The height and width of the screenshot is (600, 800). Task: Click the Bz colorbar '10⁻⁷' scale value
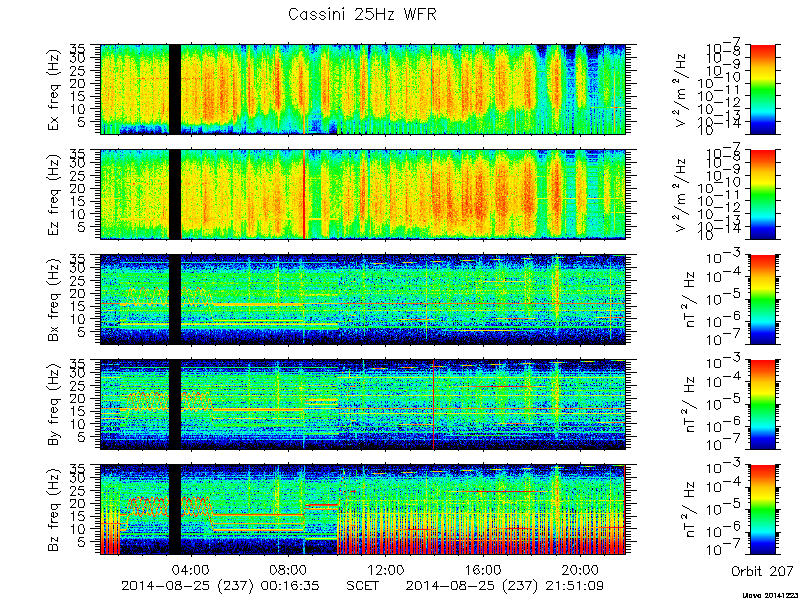tap(724, 551)
